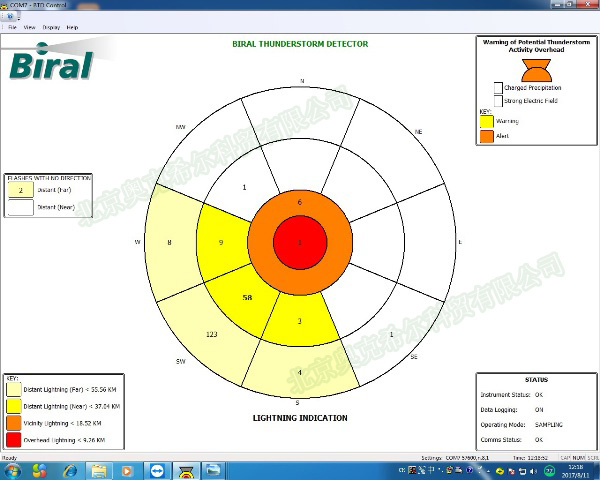Viewport: 600px width, 480px height.
Task: Click the empty Distant (Near) flash count box
Action: 21,207
